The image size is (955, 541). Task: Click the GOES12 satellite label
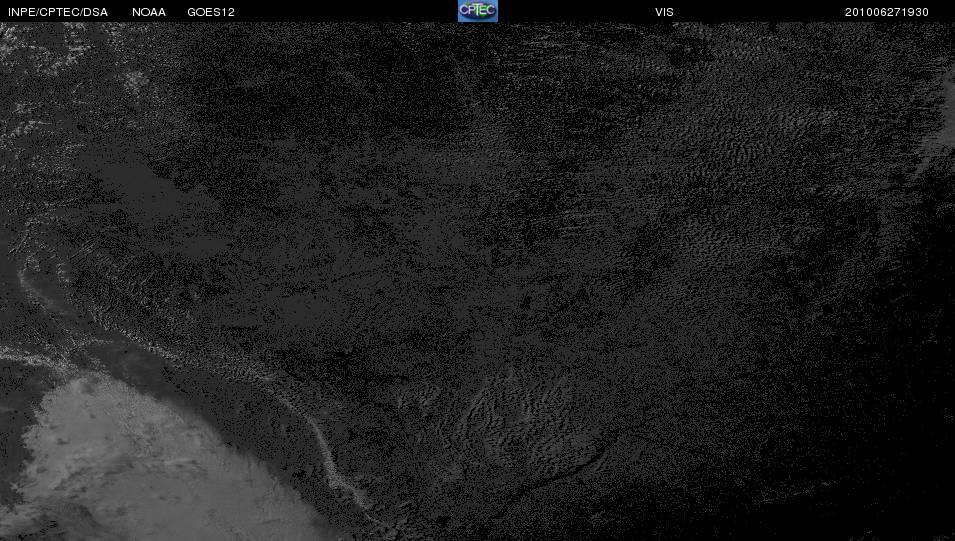point(211,12)
